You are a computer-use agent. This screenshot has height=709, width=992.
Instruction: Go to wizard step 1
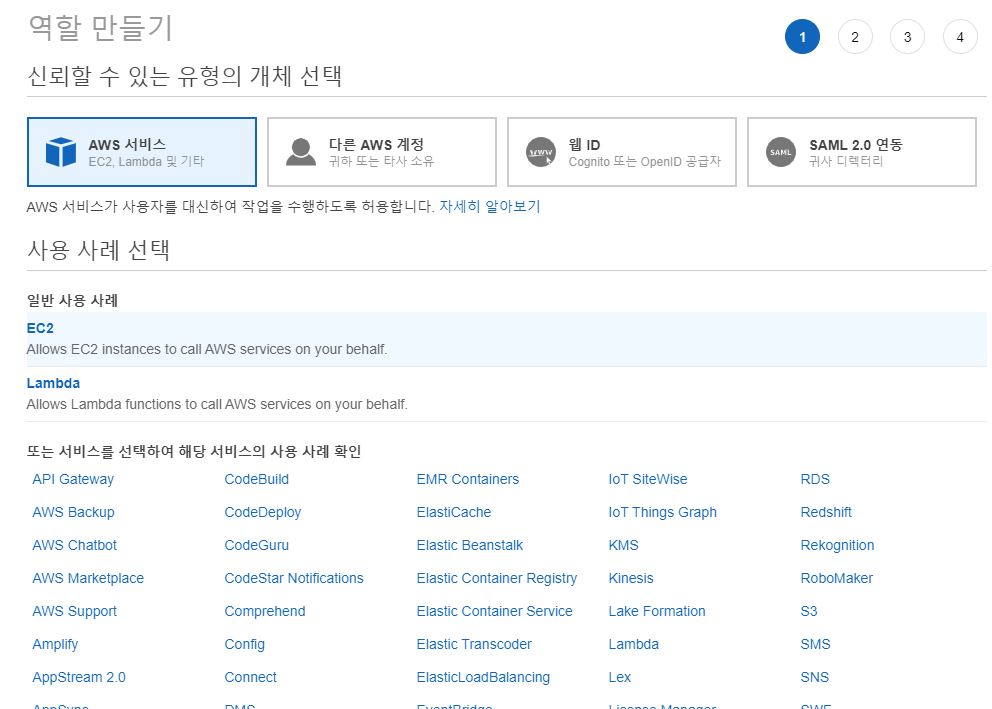pyautogui.click(x=802, y=37)
